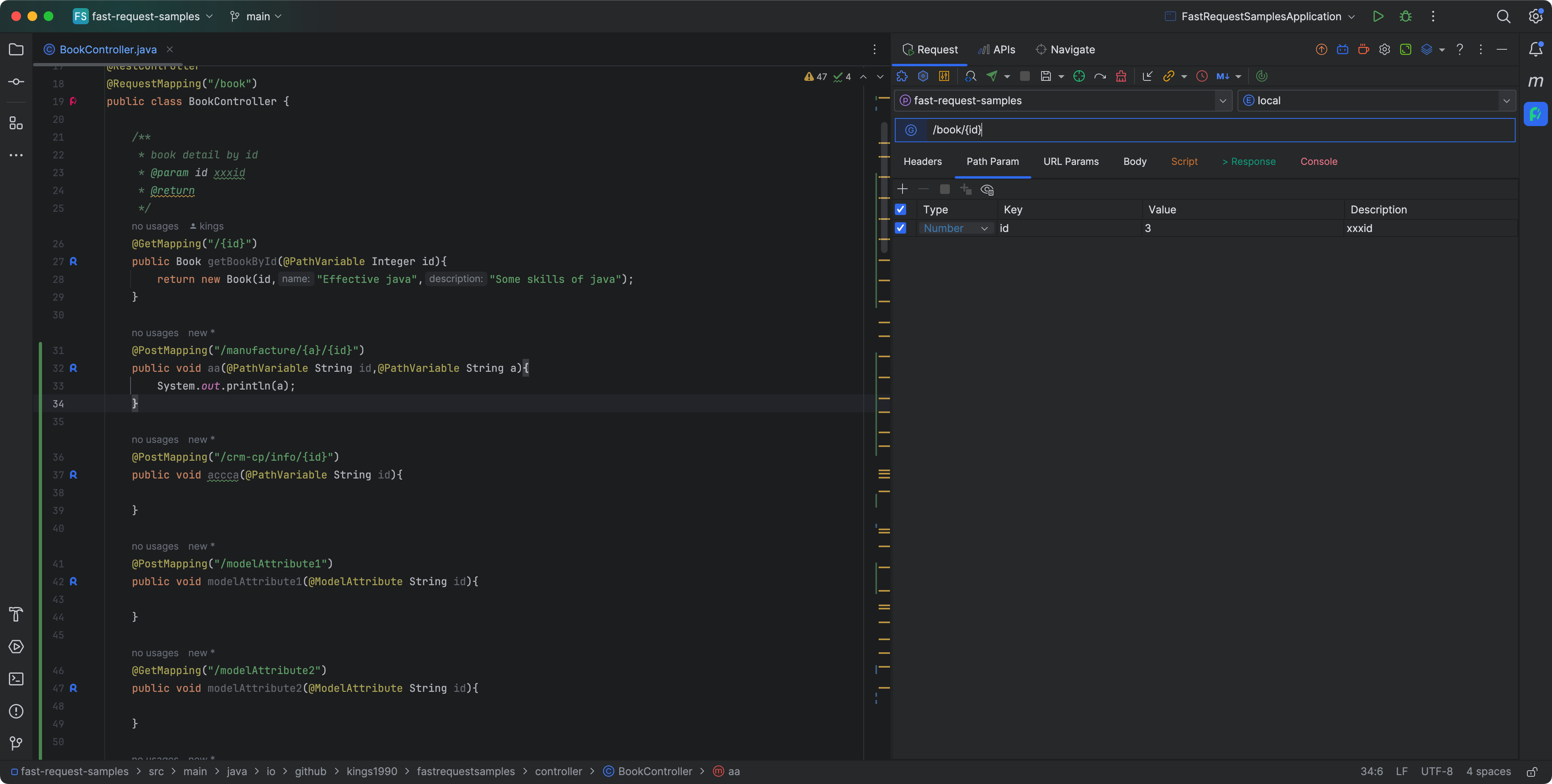This screenshot has height=784, width=1552.
Task: Click the blue puzzle piece icon
Action: coord(902,76)
